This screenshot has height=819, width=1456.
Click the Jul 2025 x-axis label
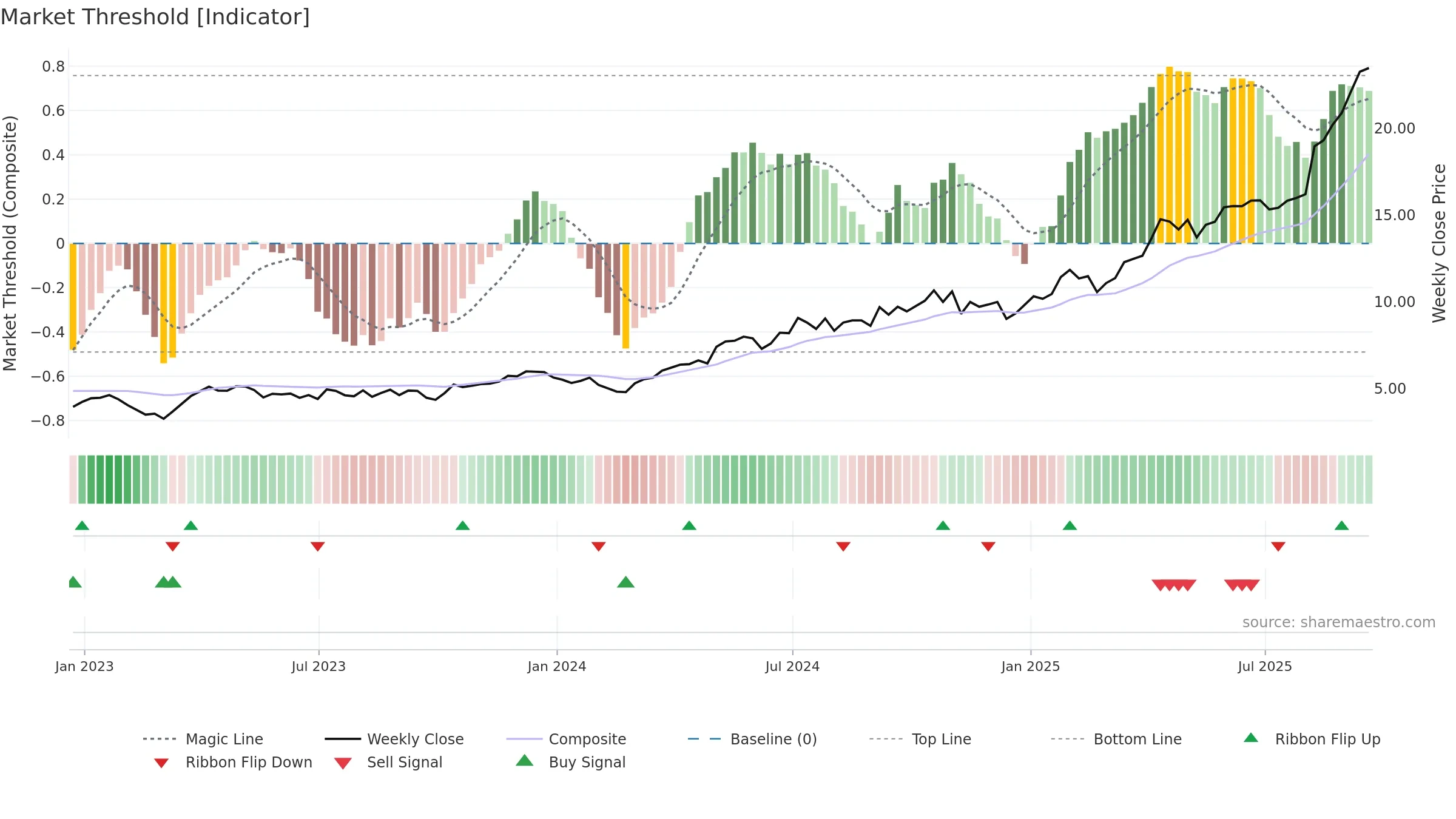tap(1265, 666)
